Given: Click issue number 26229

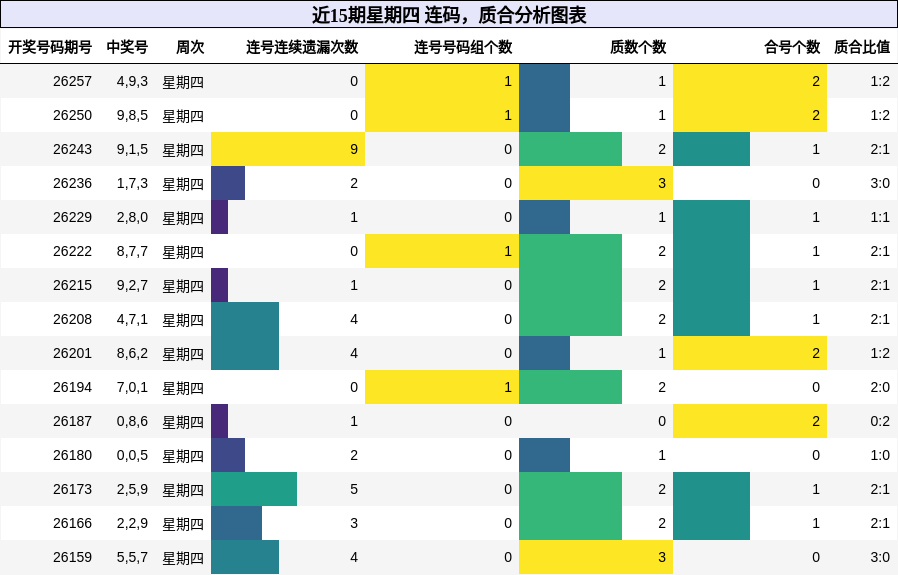Looking at the screenshot, I should [72, 217].
